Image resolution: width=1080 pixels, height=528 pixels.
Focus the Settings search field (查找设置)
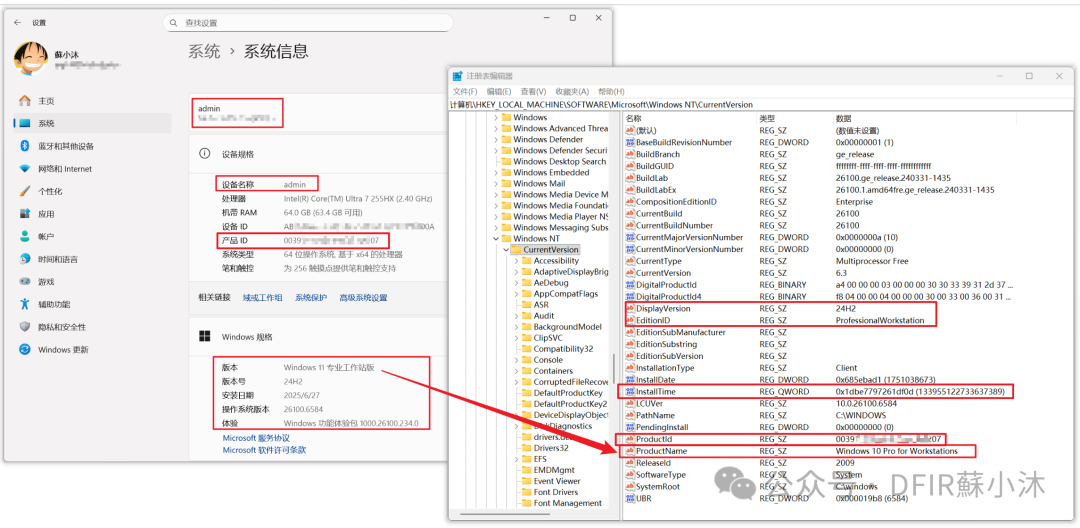point(309,23)
